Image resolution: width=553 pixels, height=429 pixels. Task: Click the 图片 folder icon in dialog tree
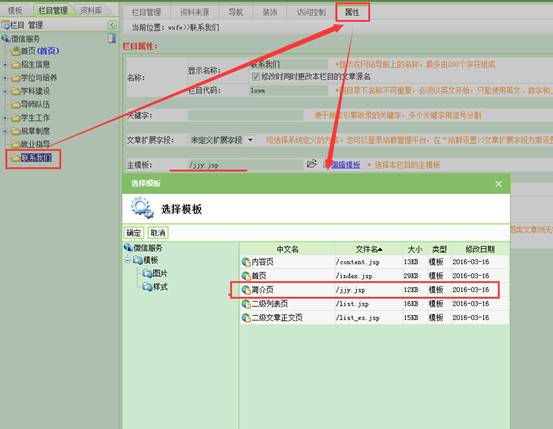[x=147, y=274]
